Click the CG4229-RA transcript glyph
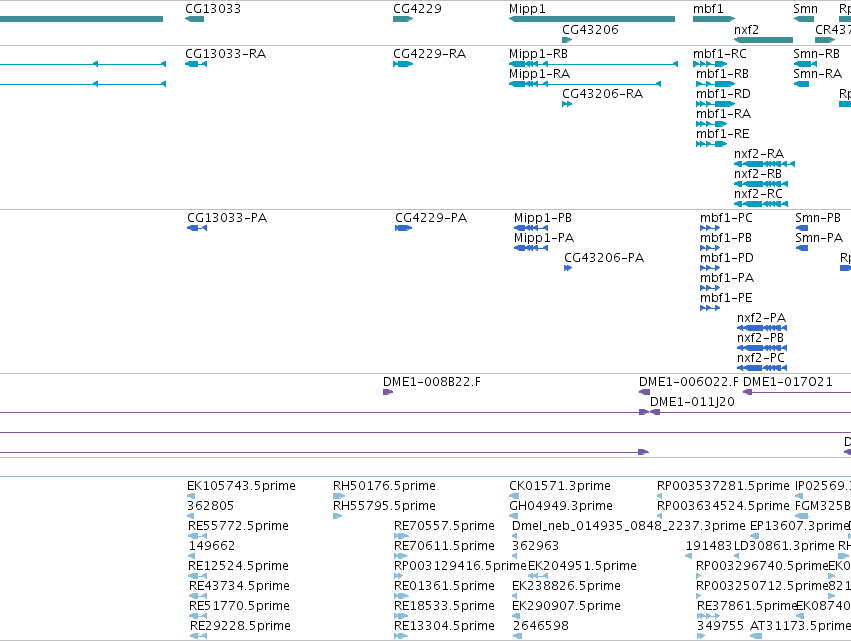The image size is (851, 641). tap(403, 64)
